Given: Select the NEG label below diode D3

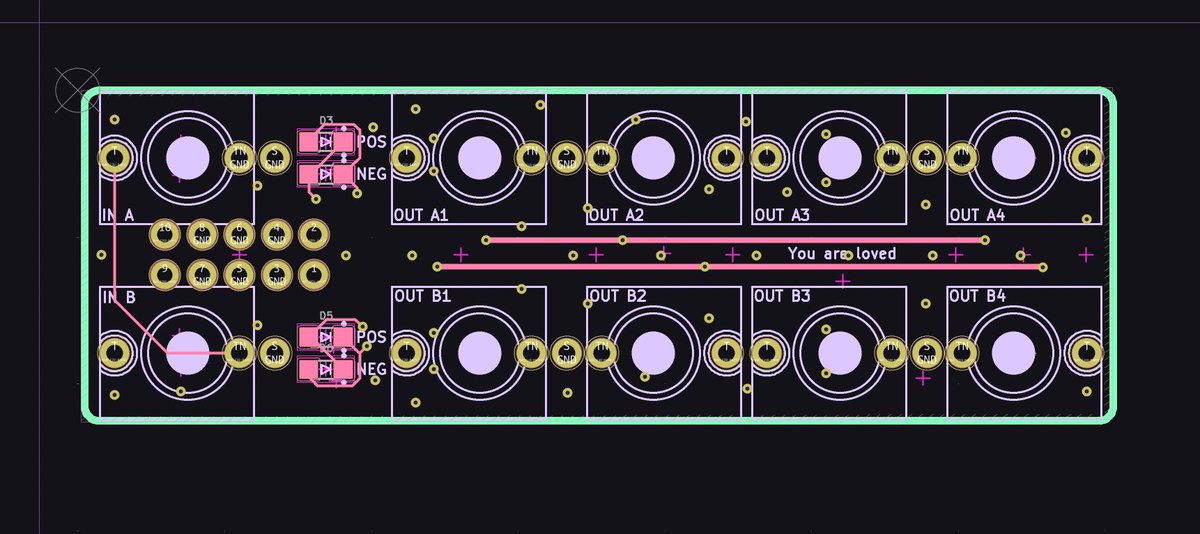Looking at the screenshot, I should (x=371, y=175).
